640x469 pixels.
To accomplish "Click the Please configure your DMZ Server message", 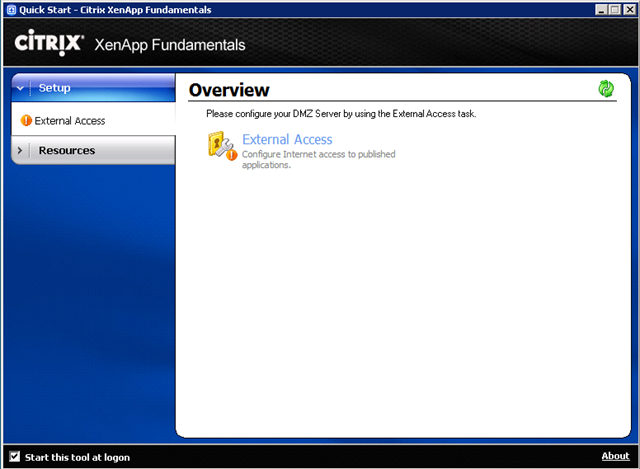I will (341, 113).
